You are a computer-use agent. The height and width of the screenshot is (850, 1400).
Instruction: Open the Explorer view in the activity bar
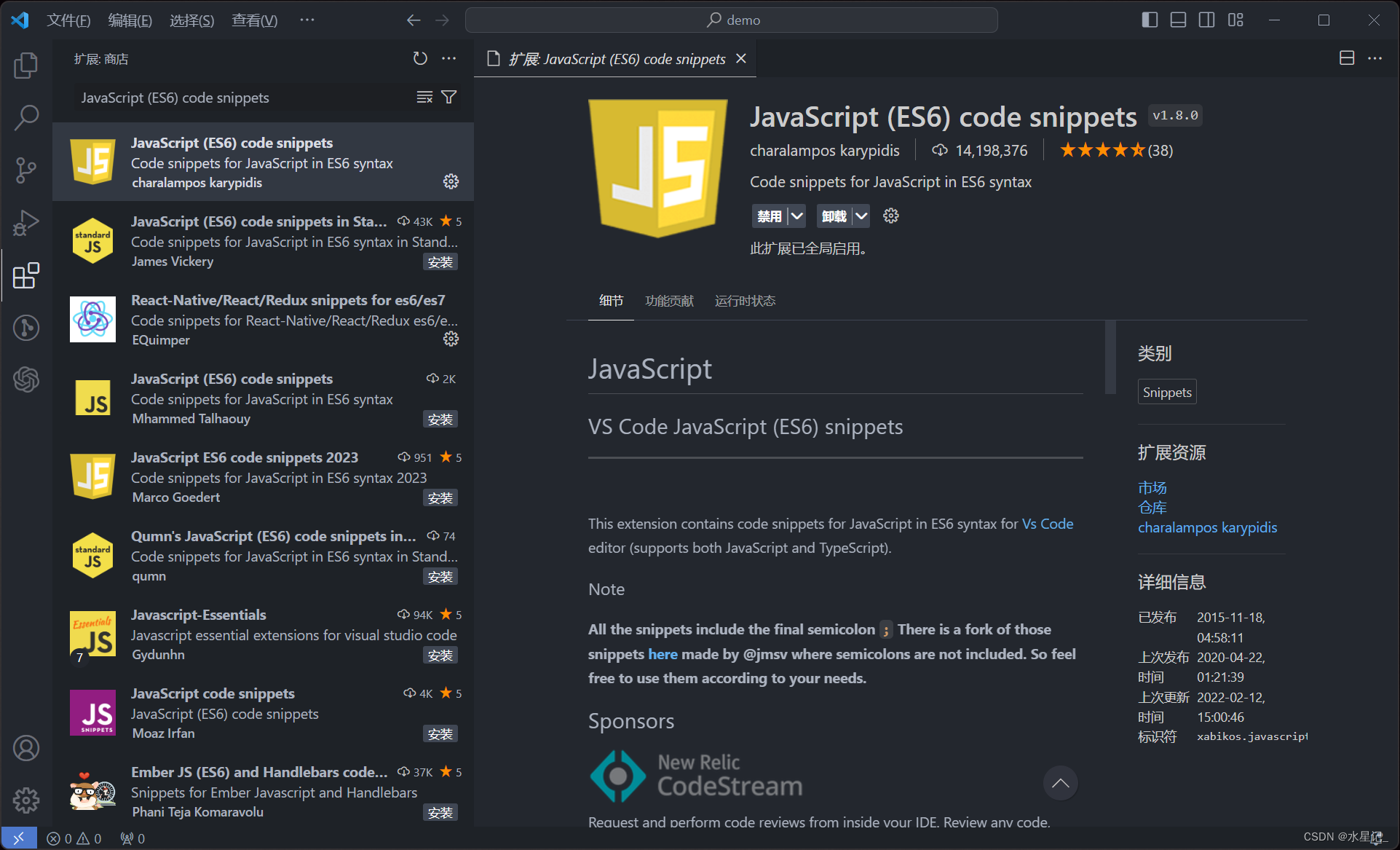click(26, 66)
